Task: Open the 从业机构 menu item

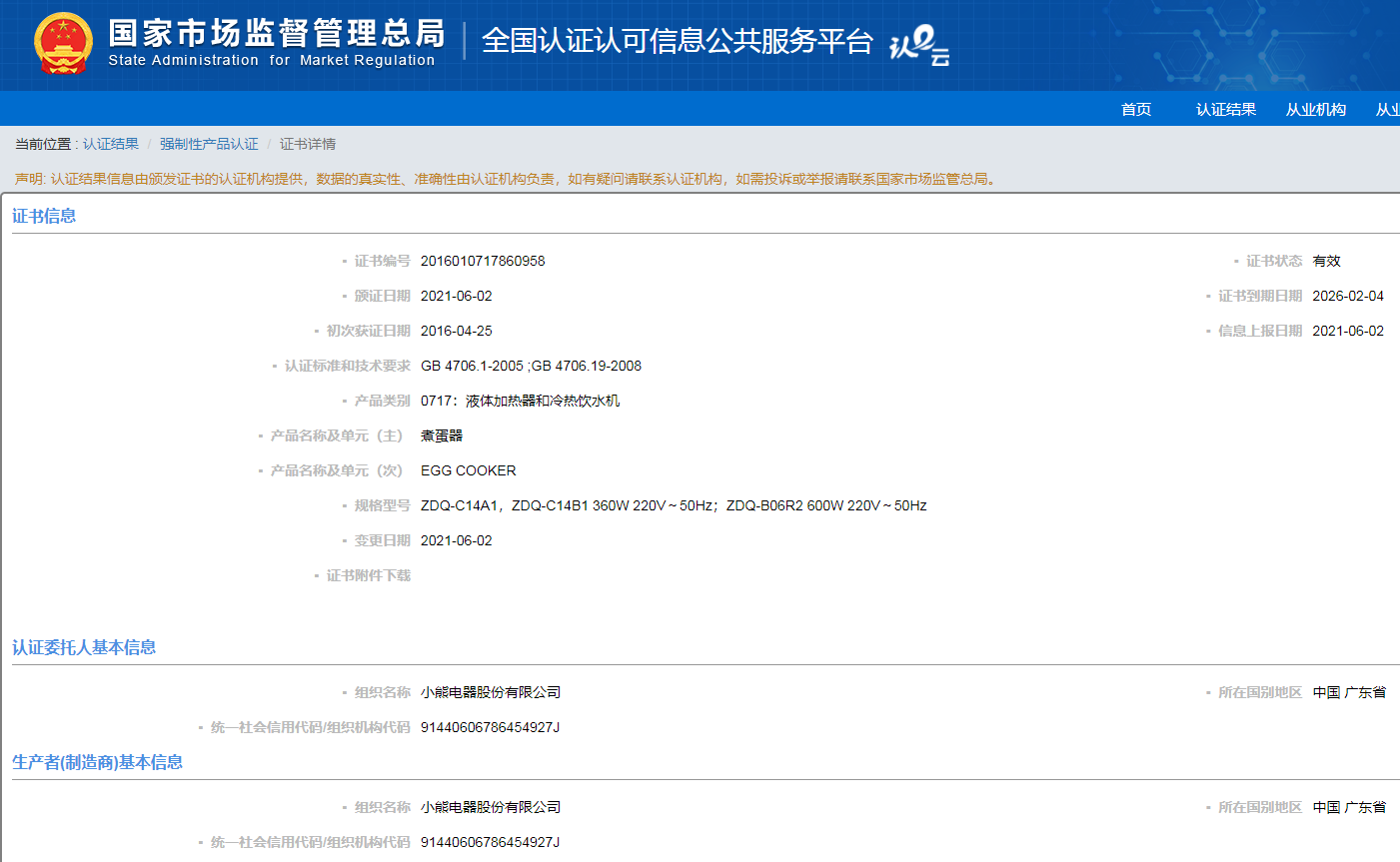Action: pyautogui.click(x=1316, y=109)
